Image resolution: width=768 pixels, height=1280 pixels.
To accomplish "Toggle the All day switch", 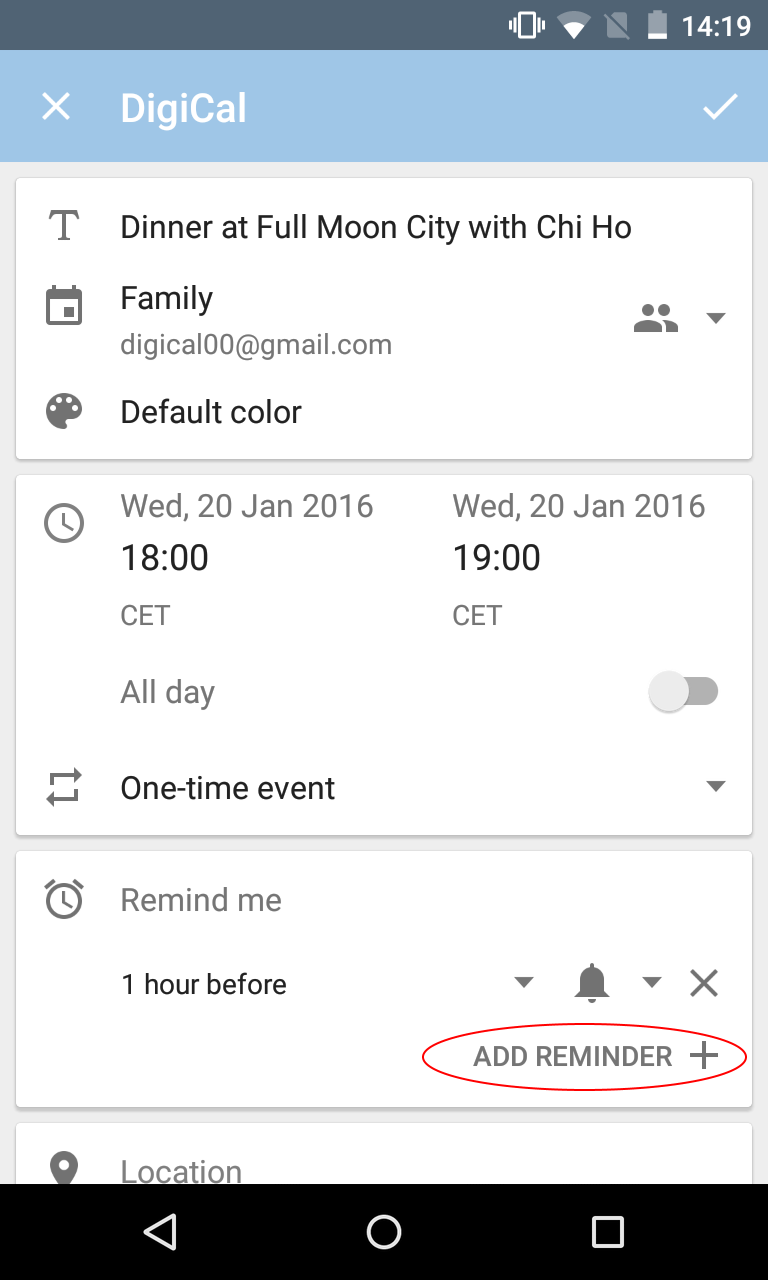I will (684, 692).
